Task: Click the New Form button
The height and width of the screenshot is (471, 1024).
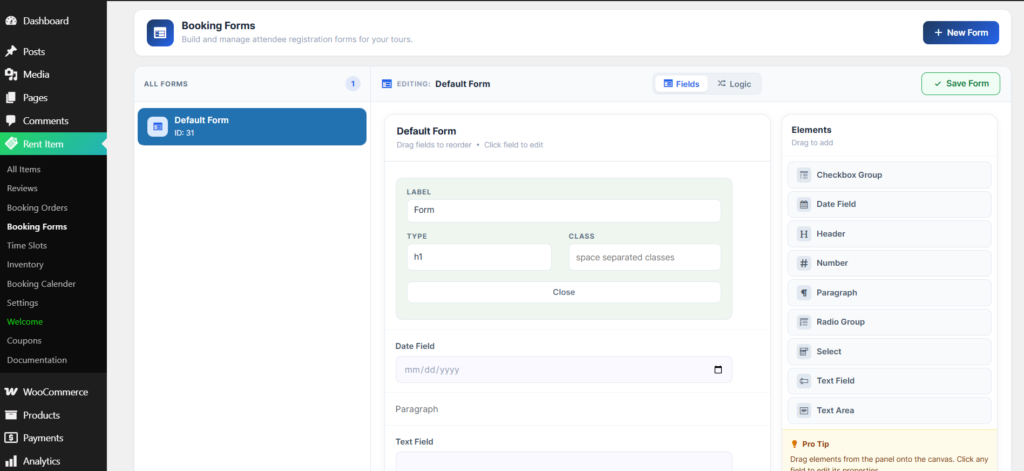Action: pos(961,33)
